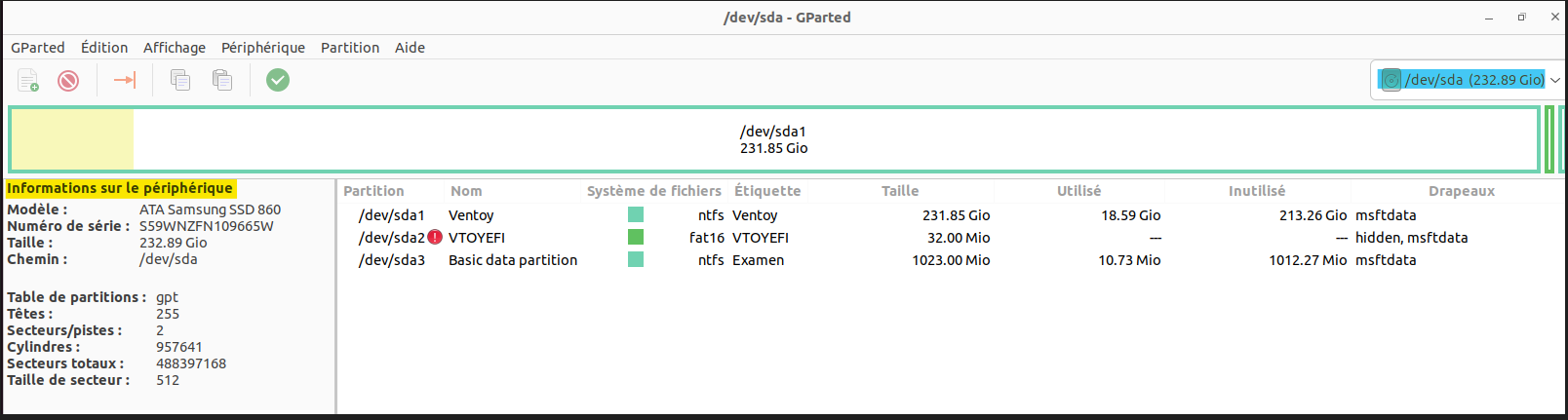The height and width of the screenshot is (420, 1568).
Task: Select the resize/move partition icon
Action: [125, 80]
